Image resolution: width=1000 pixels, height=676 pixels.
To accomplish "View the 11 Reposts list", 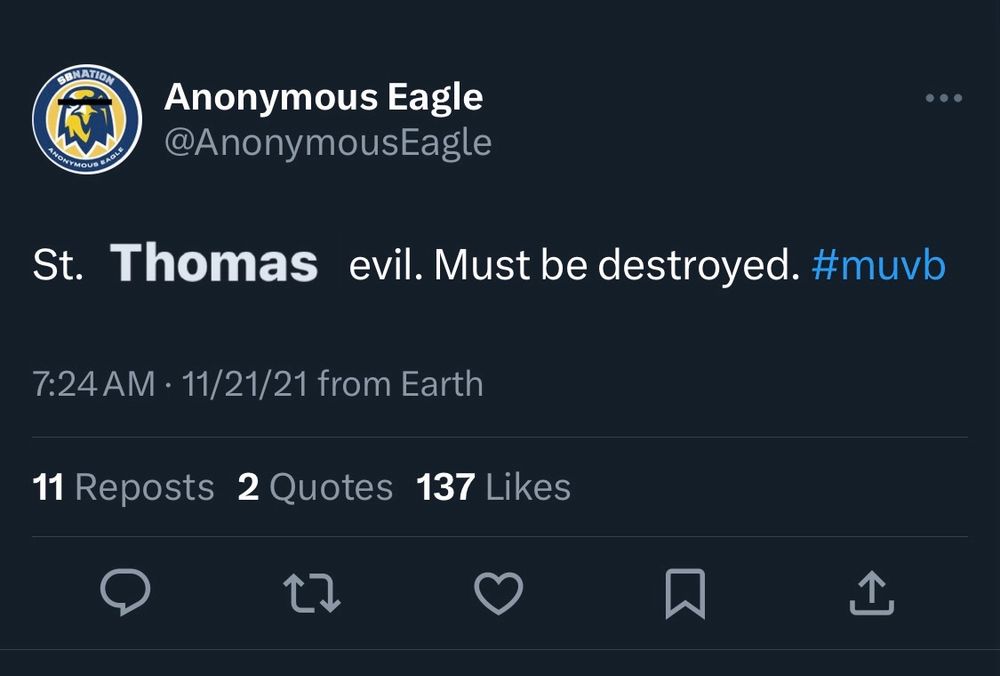I will [123, 487].
